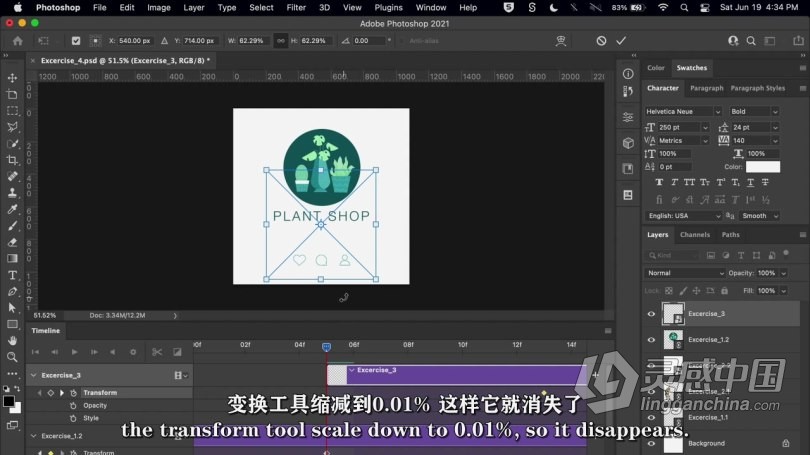Viewport: 810px width, 455px height.
Task: Open the Window menu
Action: tap(431, 8)
